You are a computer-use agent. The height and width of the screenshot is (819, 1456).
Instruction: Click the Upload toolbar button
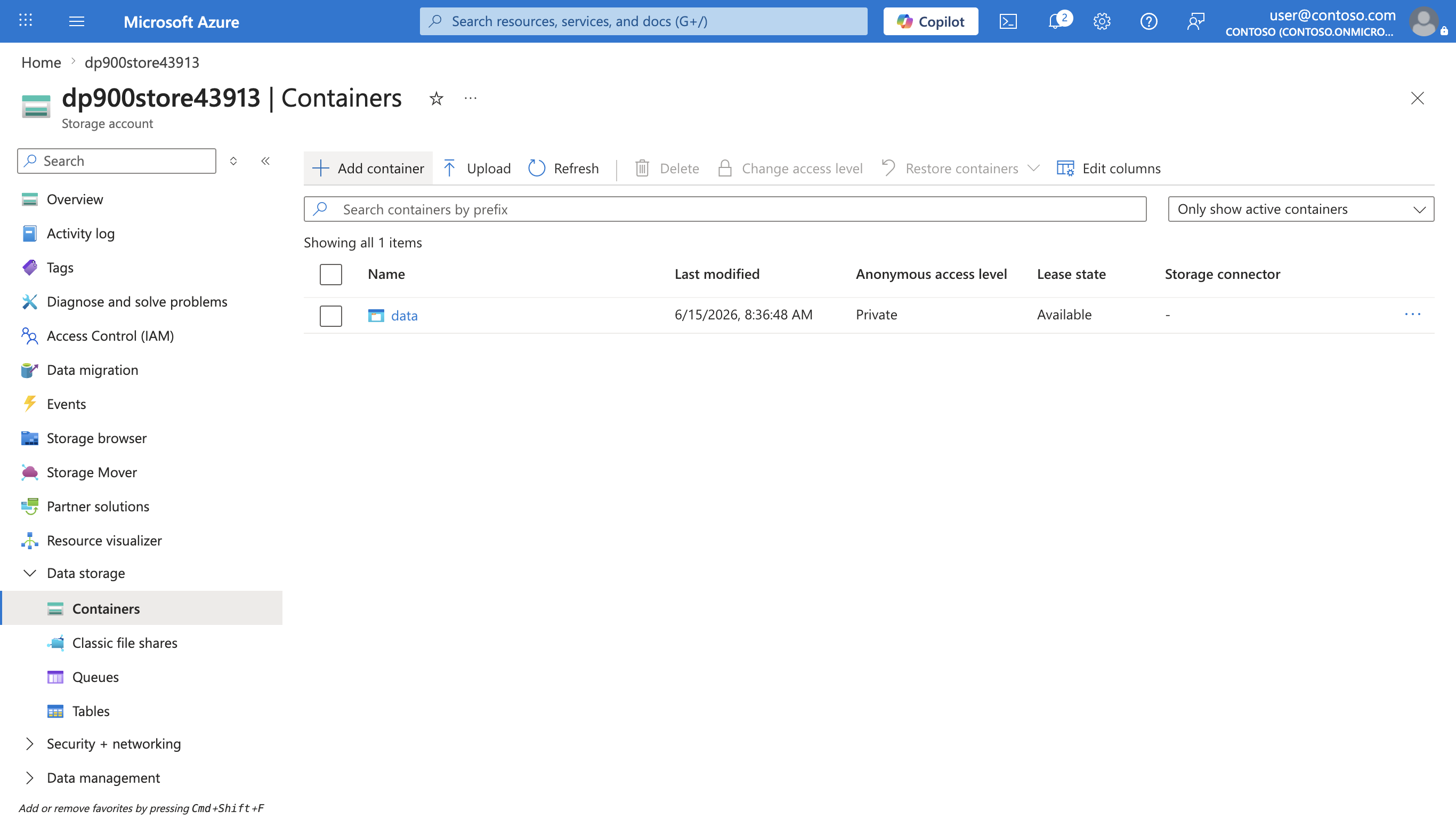477,168
